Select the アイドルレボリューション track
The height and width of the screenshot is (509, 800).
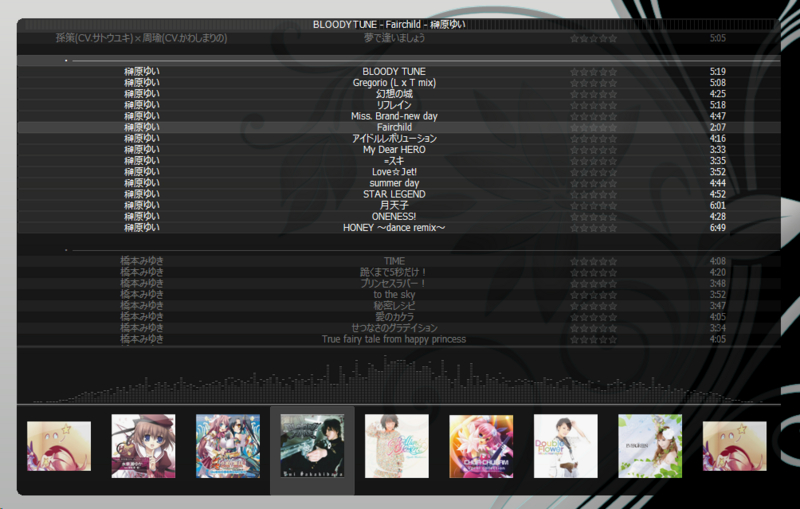click(394, 139)
